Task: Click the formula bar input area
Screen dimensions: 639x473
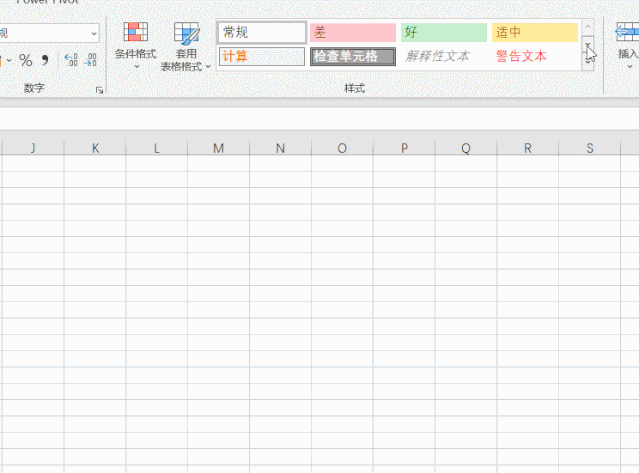Action: 320,119
